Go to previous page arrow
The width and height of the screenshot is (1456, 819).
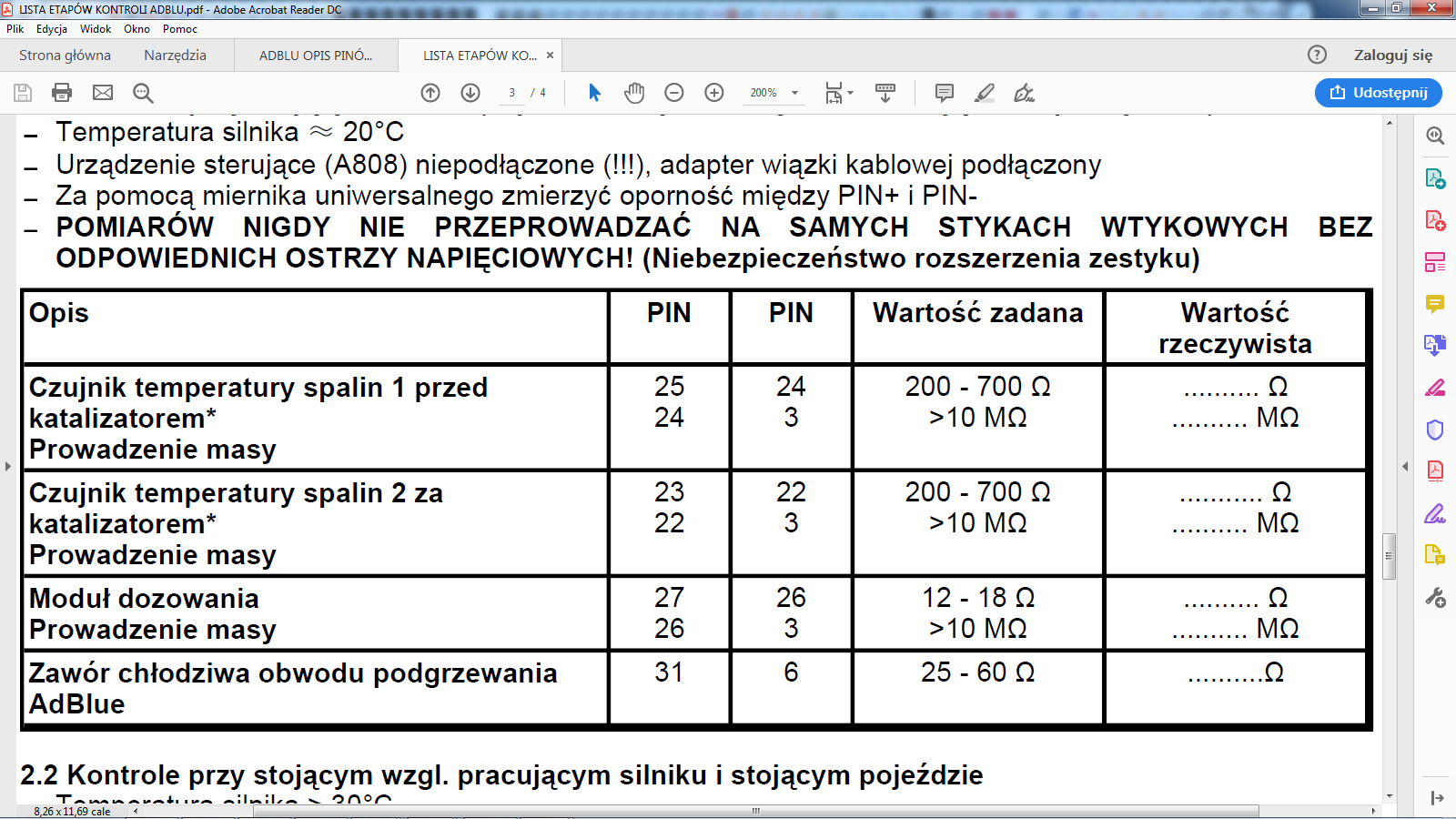tap(430, 93)
